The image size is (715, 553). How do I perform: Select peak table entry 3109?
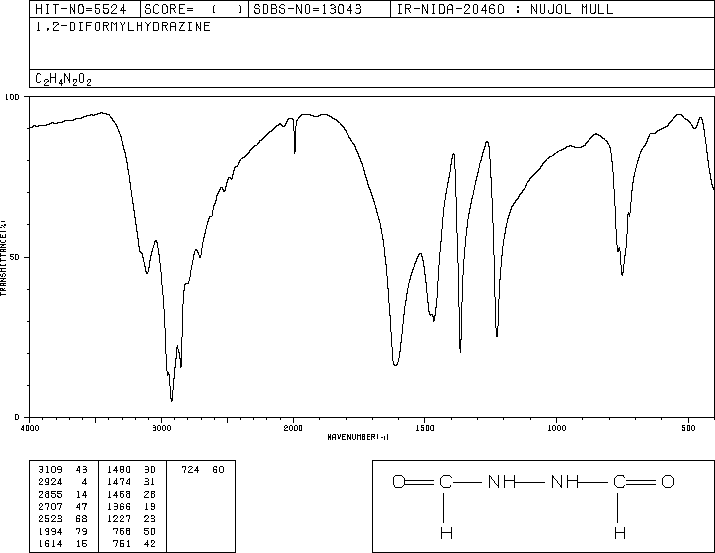(50, 470)
